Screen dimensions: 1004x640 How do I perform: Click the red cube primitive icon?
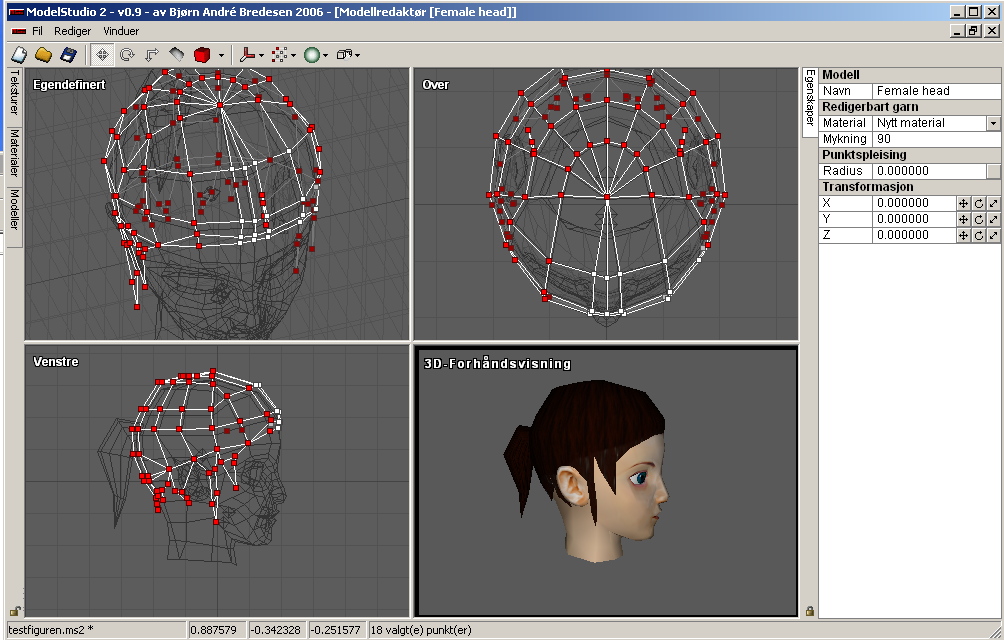point(202,55)
